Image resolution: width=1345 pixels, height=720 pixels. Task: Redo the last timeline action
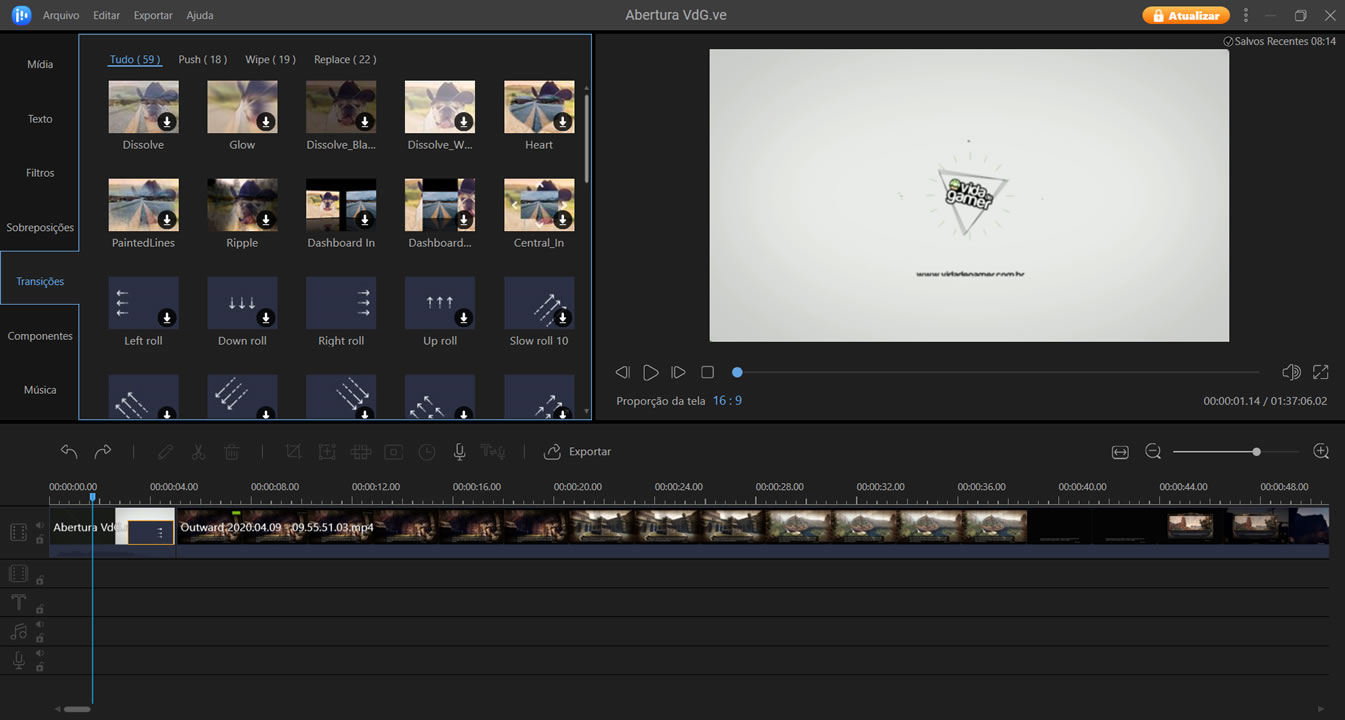(x=102, y=452)
